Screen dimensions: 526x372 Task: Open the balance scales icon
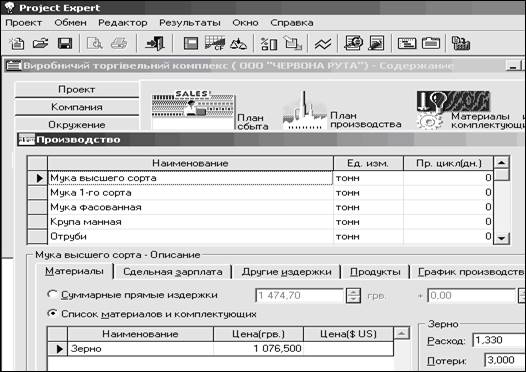(x=239, y=44)
